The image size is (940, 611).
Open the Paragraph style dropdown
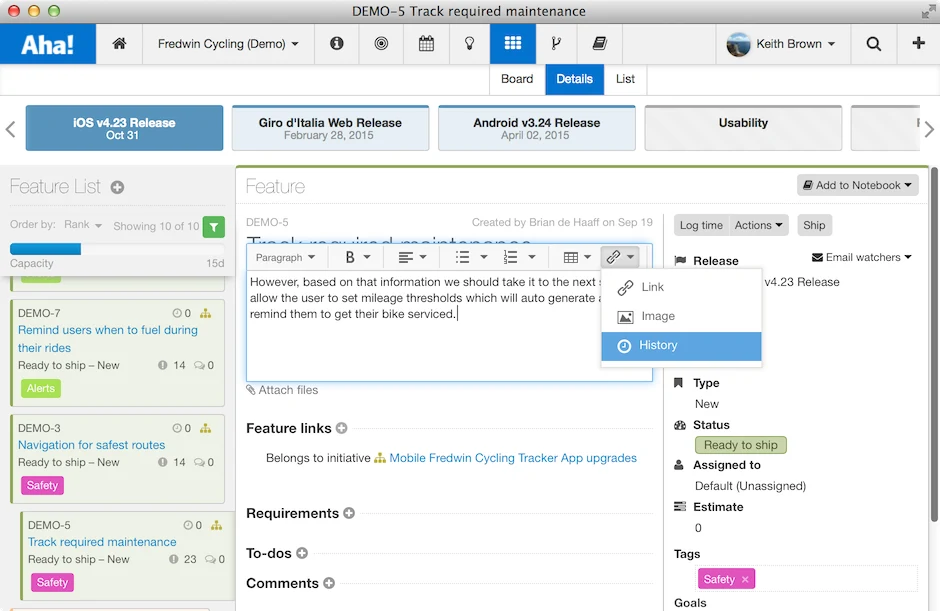285,257
